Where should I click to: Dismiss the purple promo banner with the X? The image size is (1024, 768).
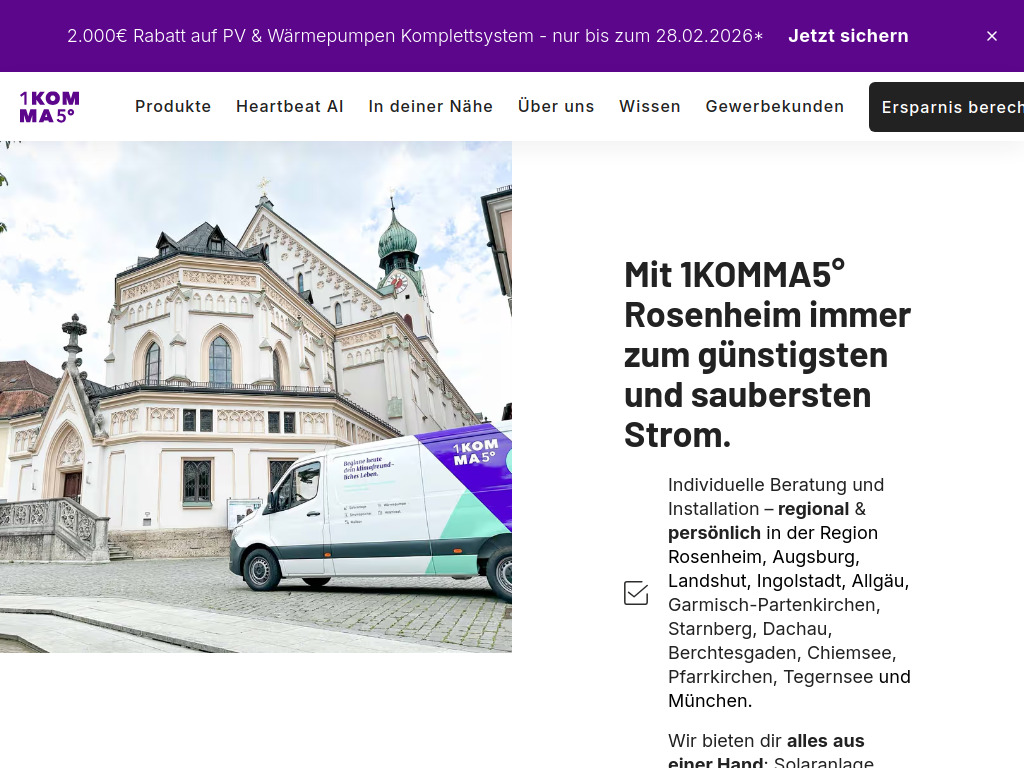[991, 36]
